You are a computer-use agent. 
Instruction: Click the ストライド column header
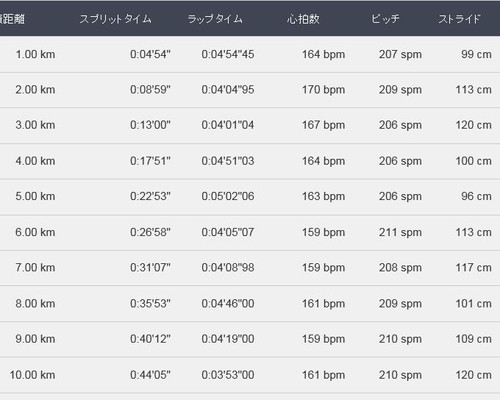click(x=459, y=19)
